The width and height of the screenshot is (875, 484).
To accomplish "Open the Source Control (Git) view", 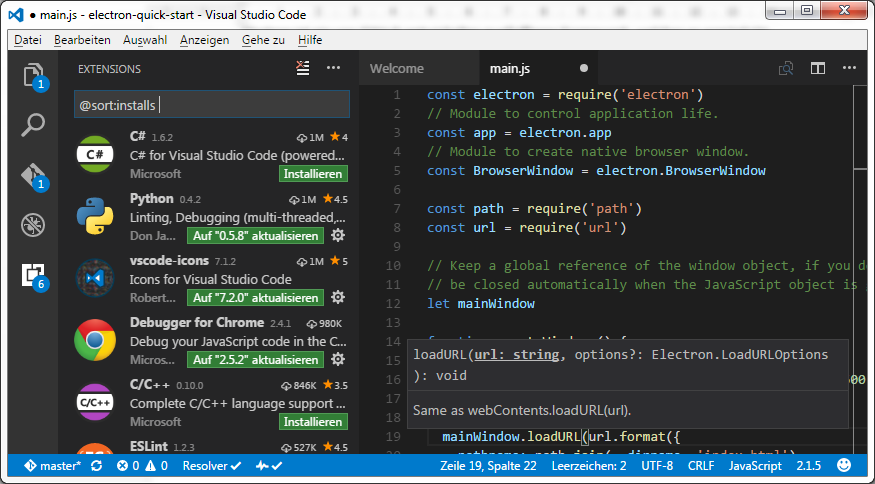I will click(x=33, y=175).
